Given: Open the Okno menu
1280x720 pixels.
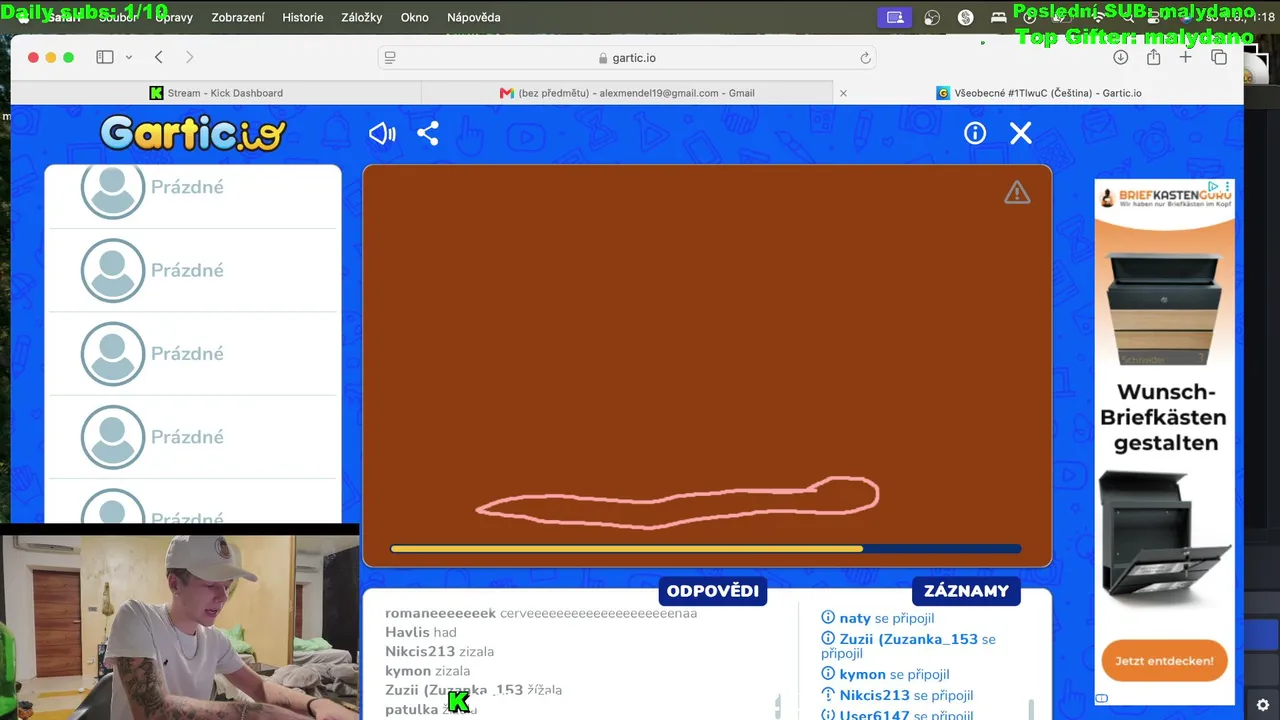Looking at the screenshot, I should click(414, 17).
